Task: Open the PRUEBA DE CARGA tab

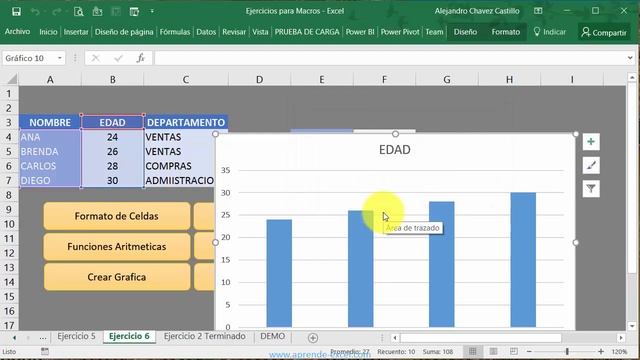Action: [307, 32]
